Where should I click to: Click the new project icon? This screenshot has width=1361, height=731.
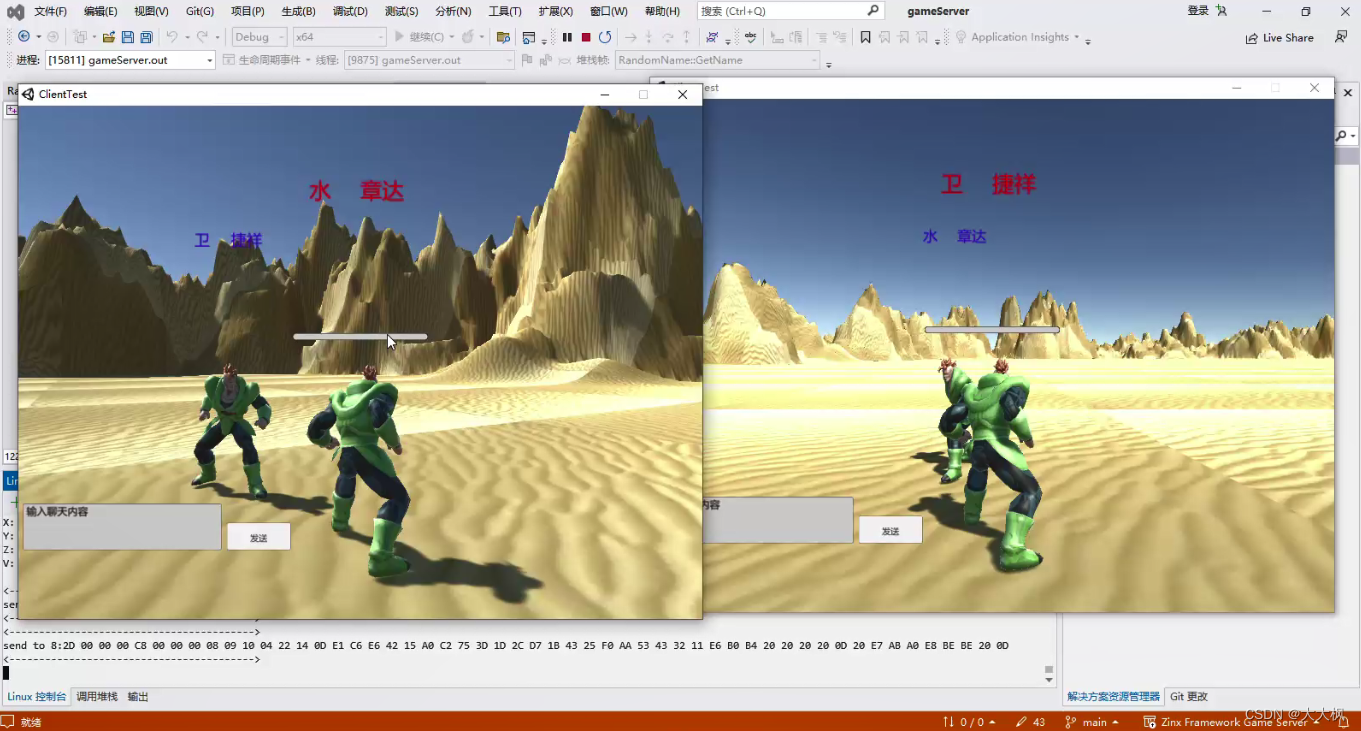point(79,37)
